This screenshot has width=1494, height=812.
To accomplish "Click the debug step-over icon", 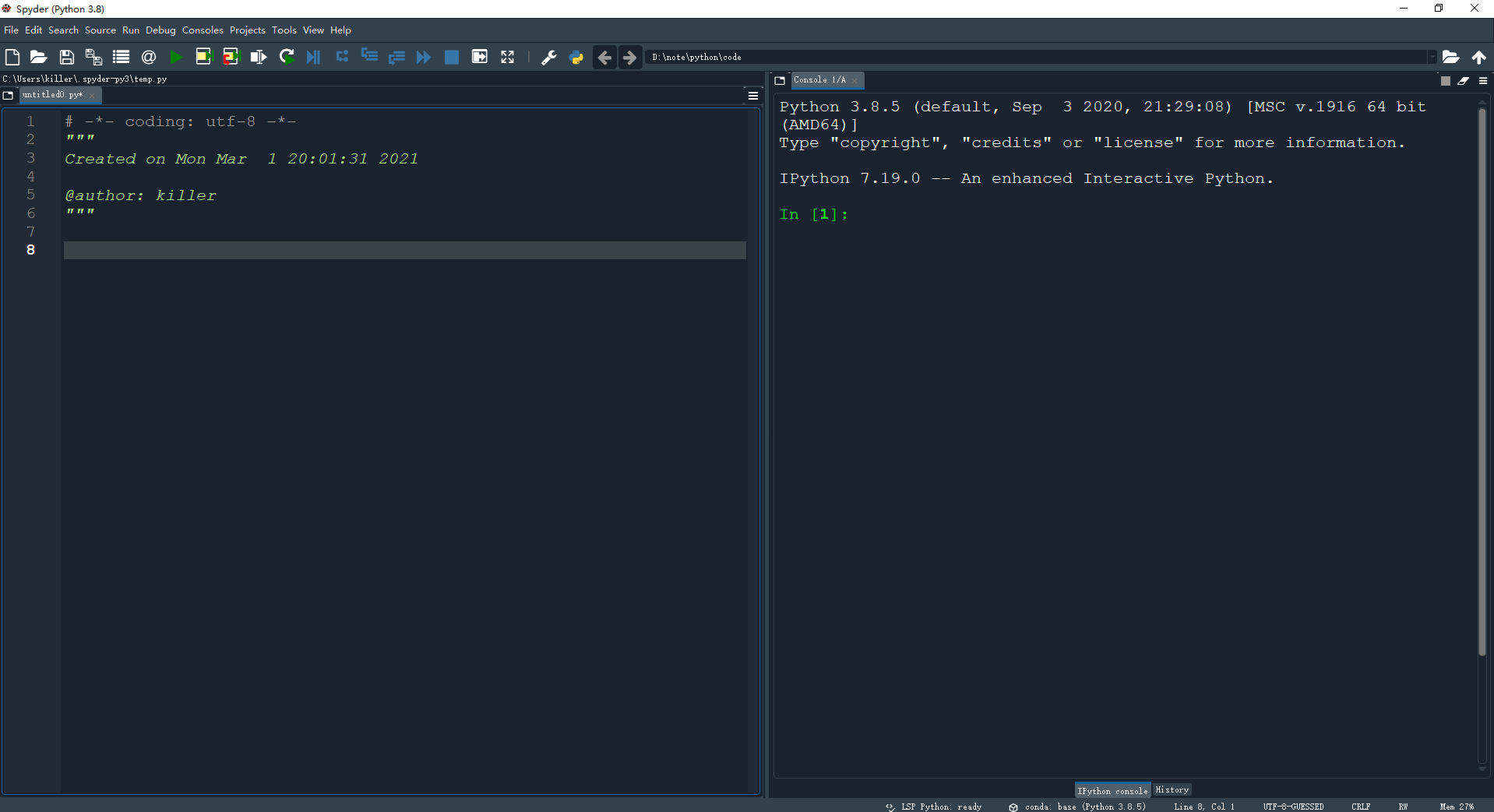I will [x=342, y=57].
